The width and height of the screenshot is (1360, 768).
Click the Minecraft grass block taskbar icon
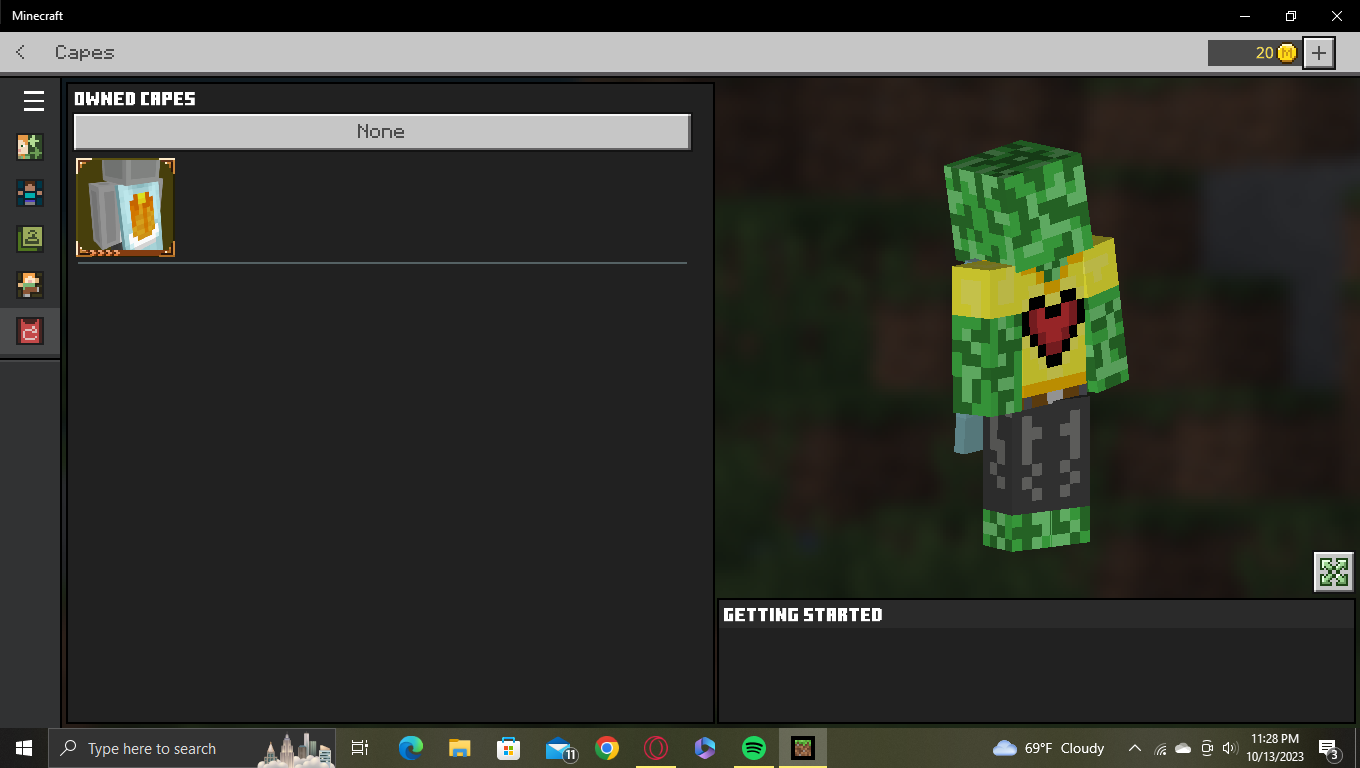point(803,748)
